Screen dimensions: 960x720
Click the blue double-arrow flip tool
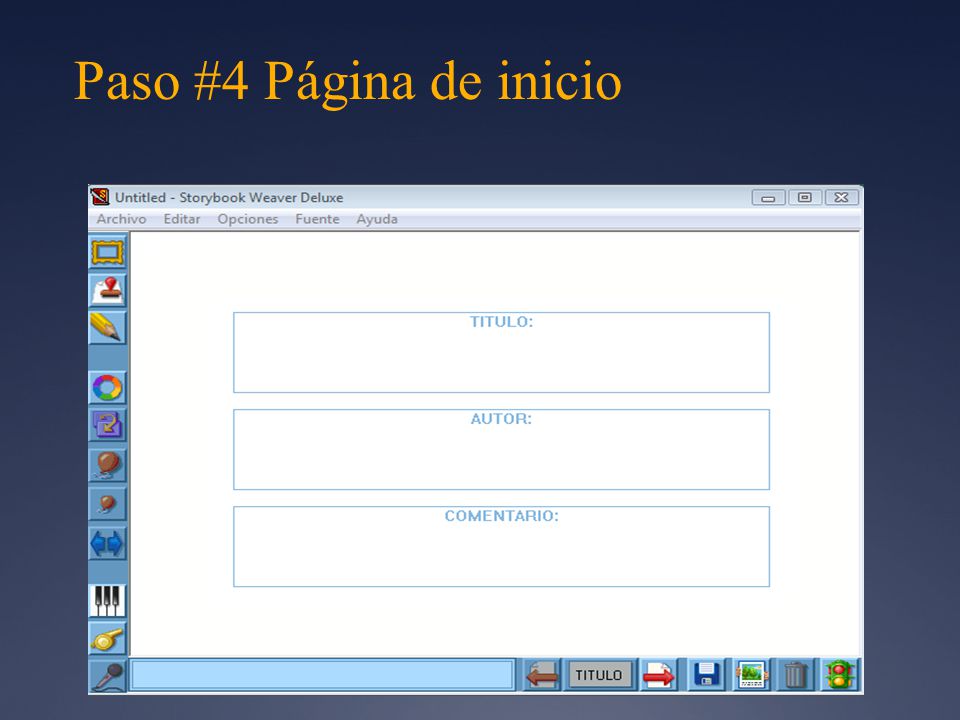click(x=108, y=544)
